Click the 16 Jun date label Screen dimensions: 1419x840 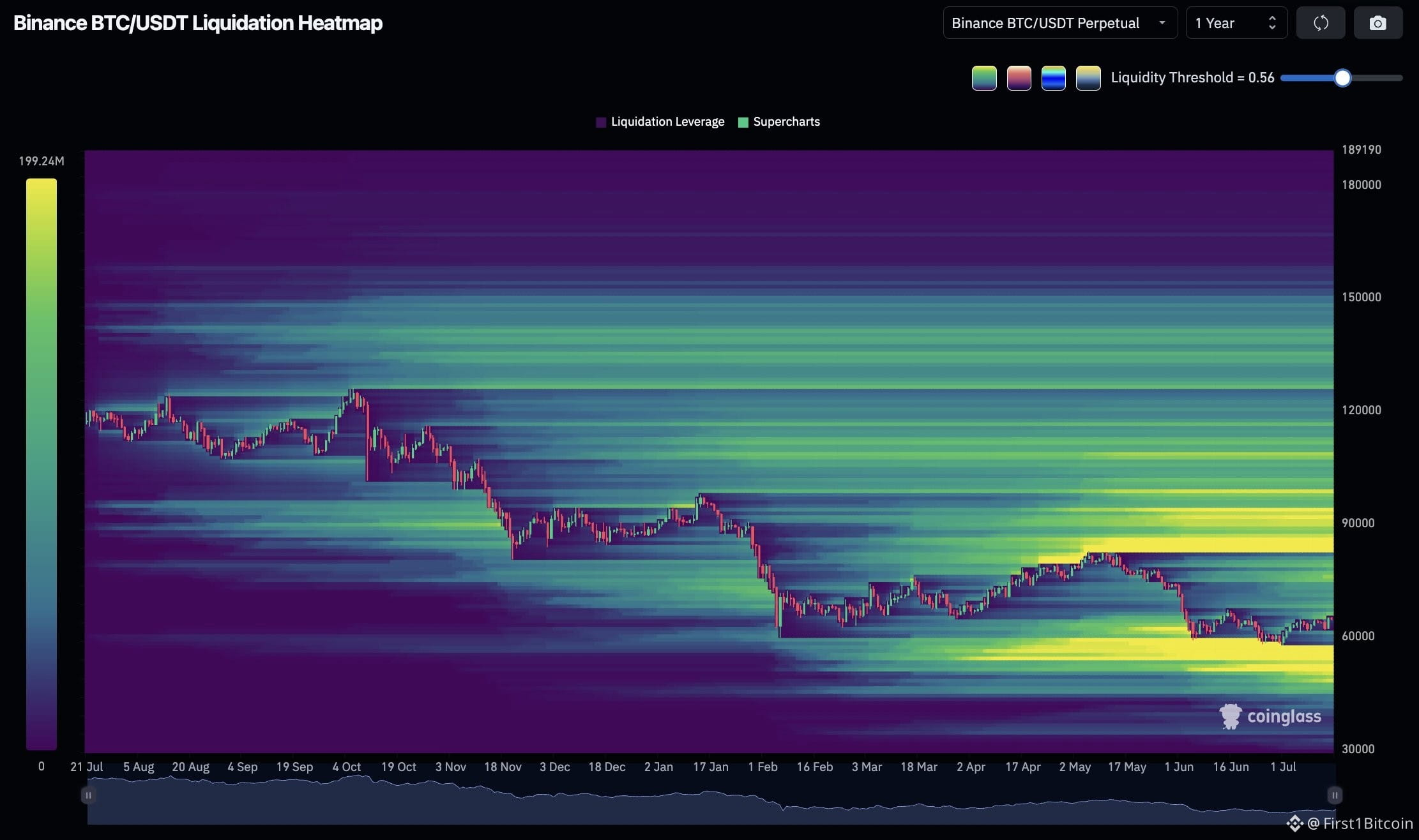tap(1231, 767)
